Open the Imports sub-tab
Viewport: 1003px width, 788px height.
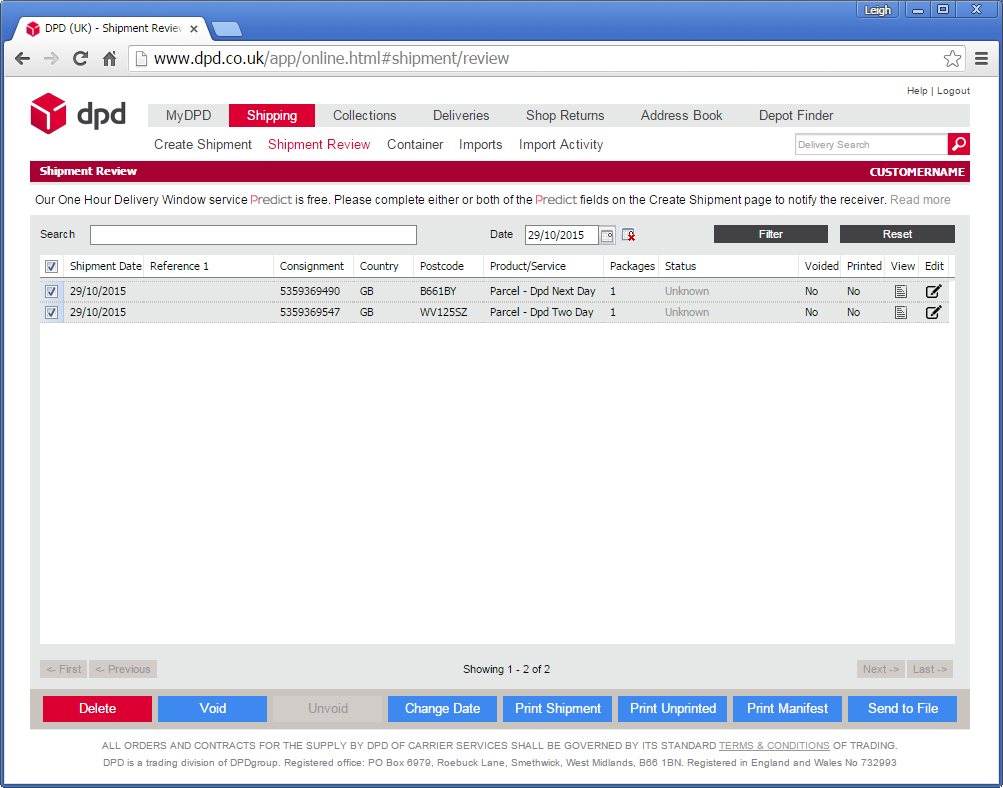(x=480, y=145)
